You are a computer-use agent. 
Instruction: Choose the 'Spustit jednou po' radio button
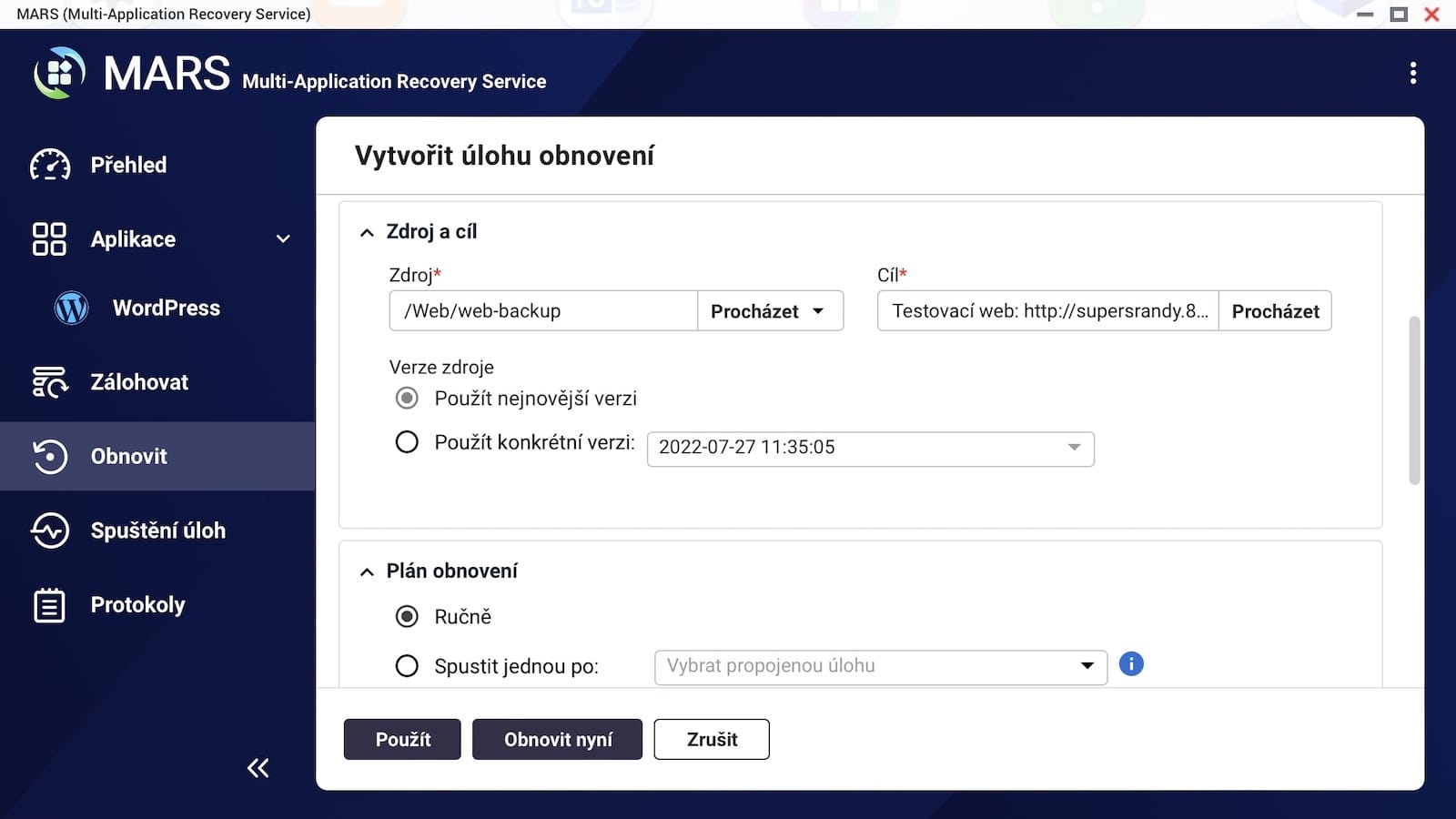click(407, 666)
